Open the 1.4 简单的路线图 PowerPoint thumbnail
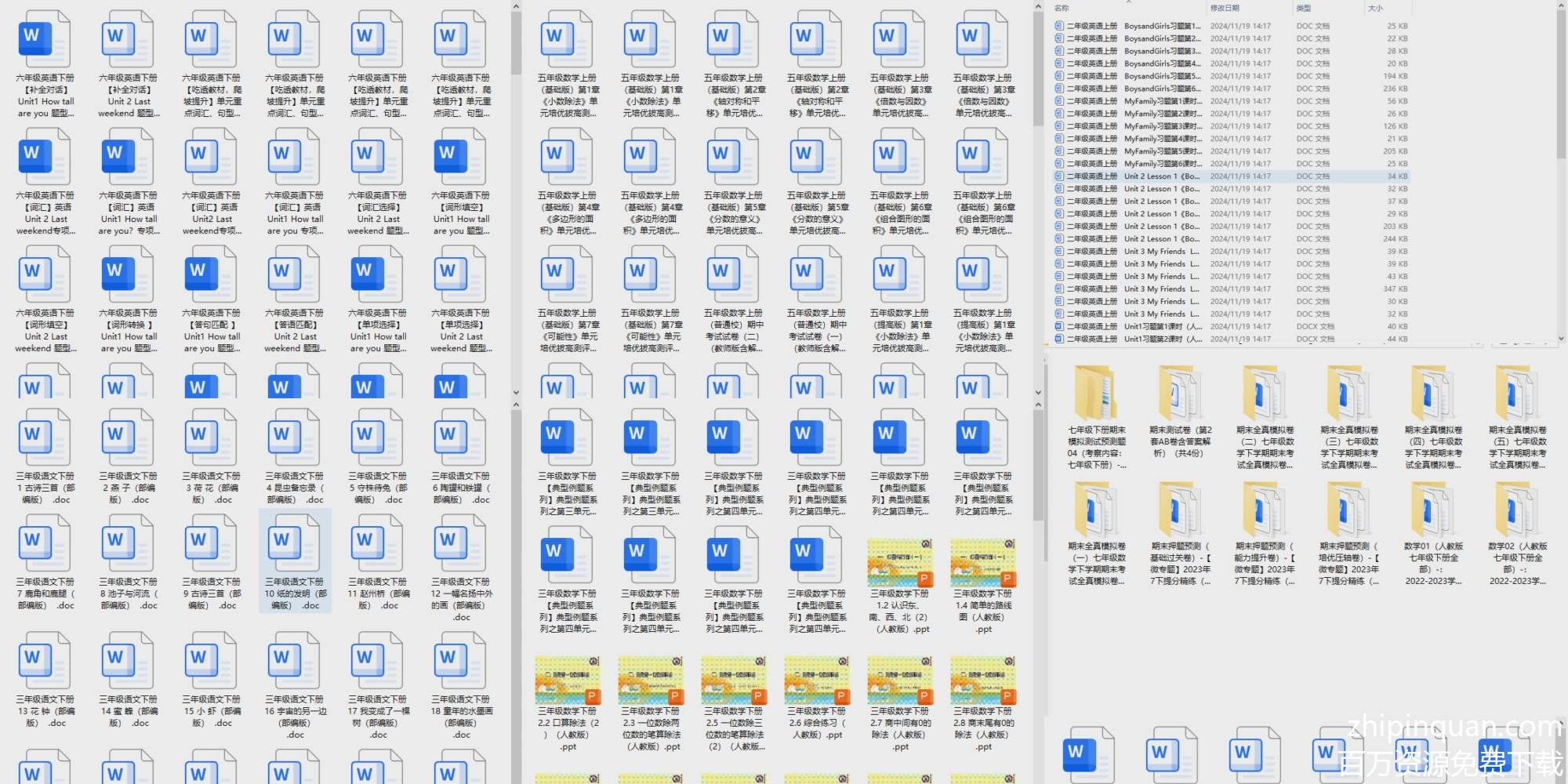This screenshot has height=784, width=1568. (x=983, y=564)
